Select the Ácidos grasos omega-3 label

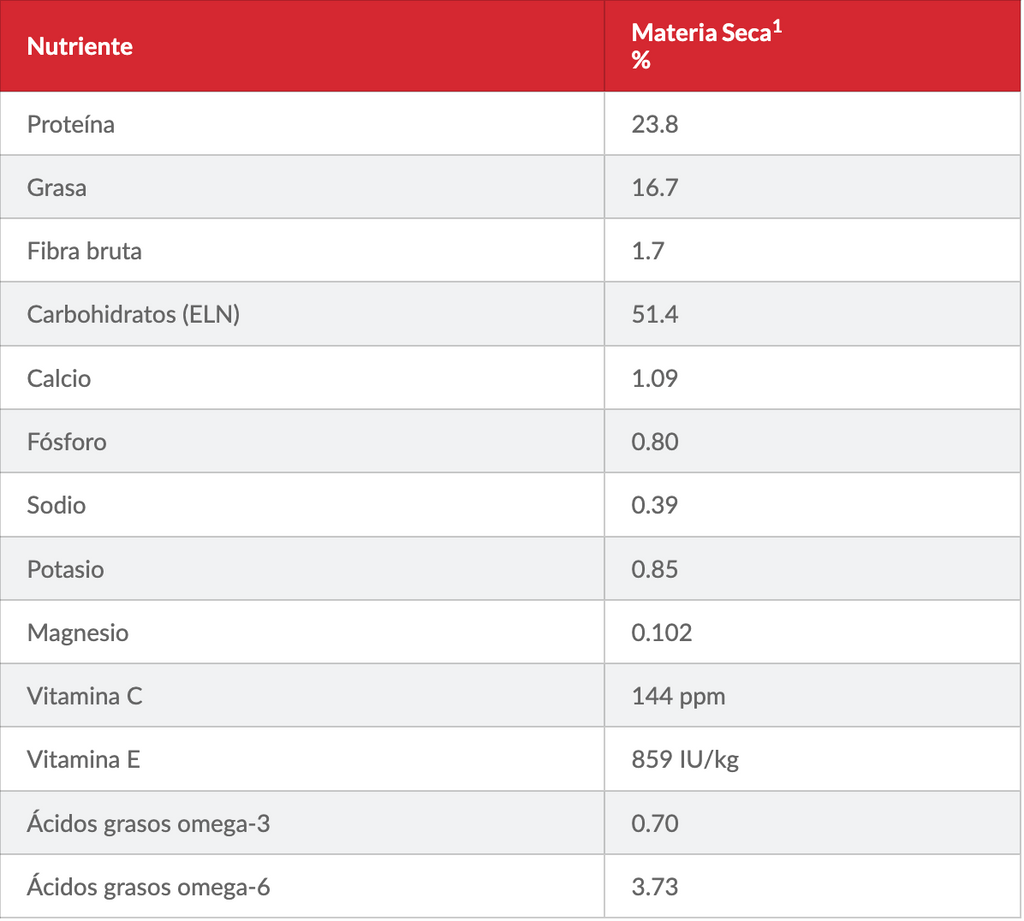[x=148, y=823]
